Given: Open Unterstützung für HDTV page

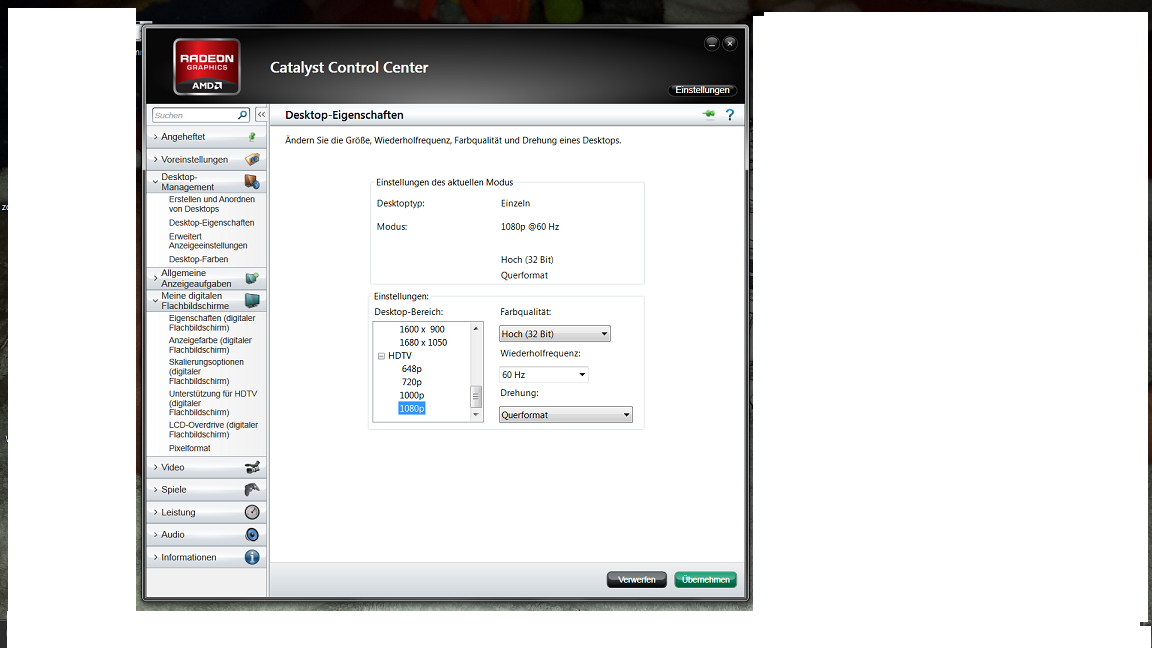Looking at the screenshot, I should [x=213, y=403].
